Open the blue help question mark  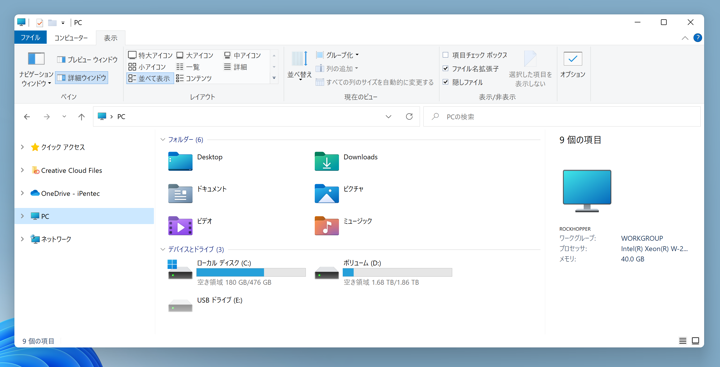click(x=698, y=38)
